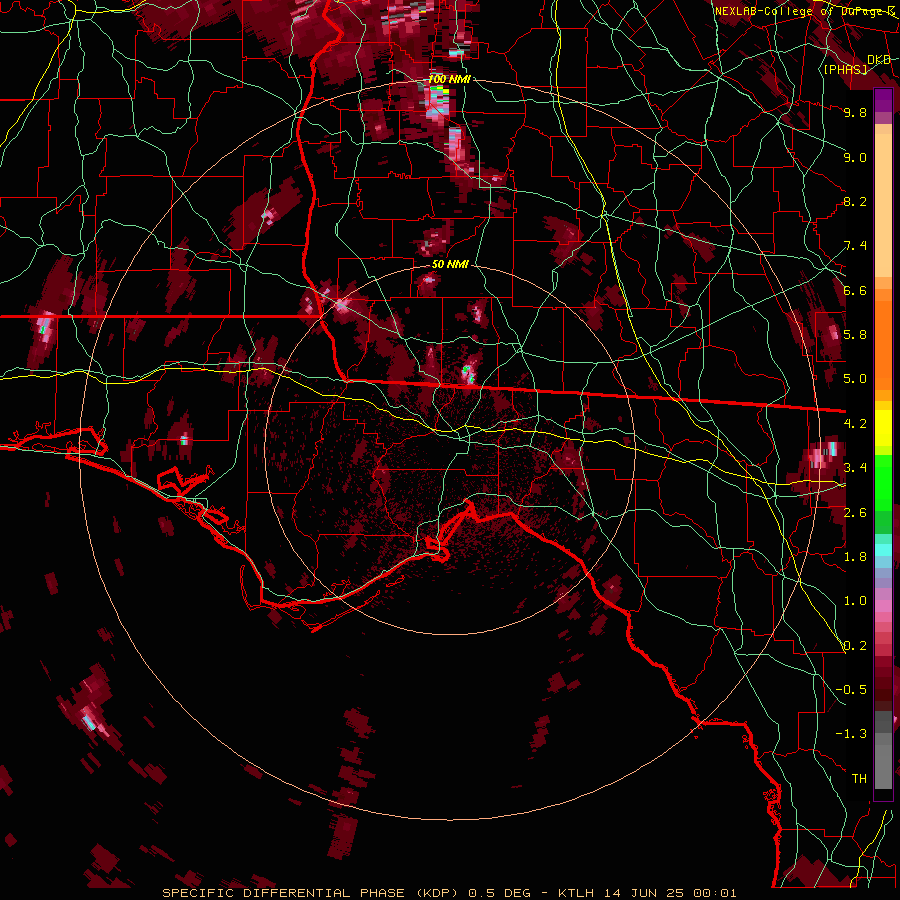Click the TH threshold label
The width and height of the screenshot is (900, 900).
(859, 778)
